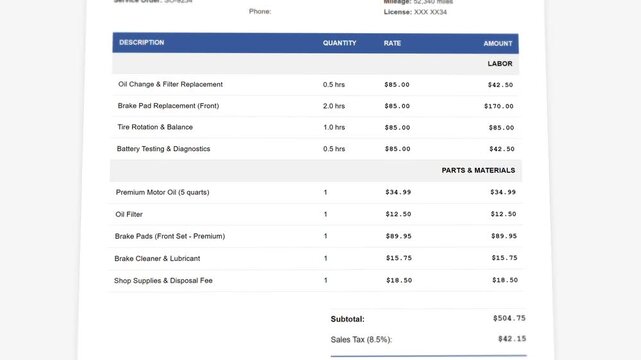Select the PARTS & MATERIALS section heading

(478, 170)
